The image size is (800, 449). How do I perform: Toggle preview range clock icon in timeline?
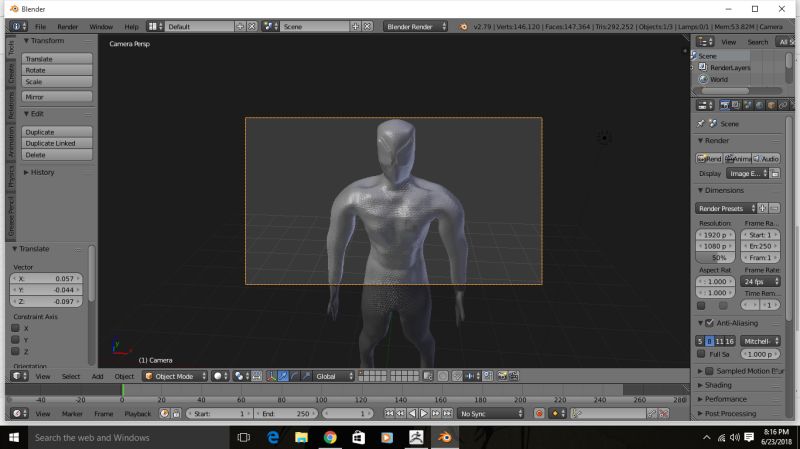(x=164, y=413)
